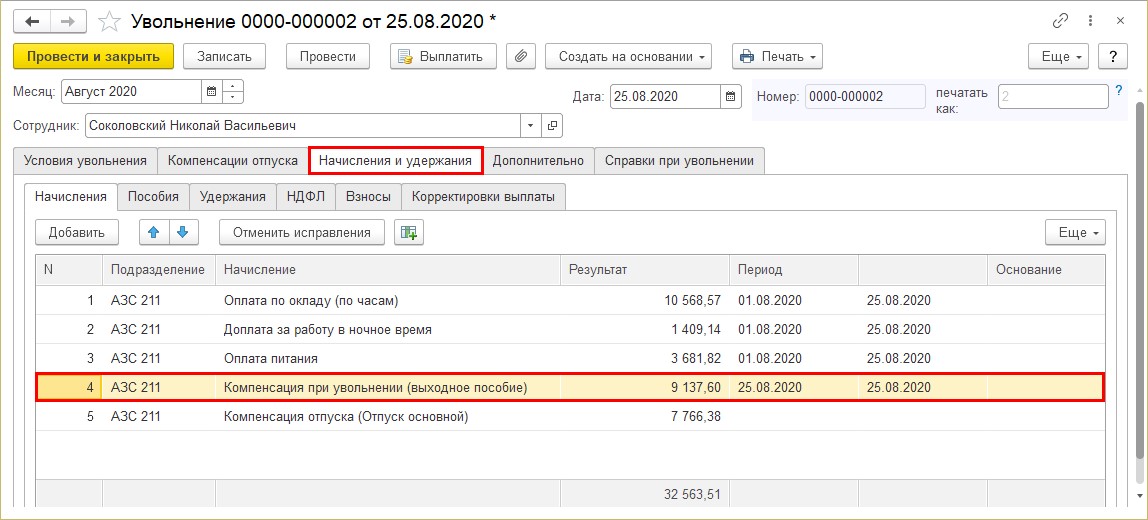Select the Начисления sub-tab
This screenshot has width=1148, height=520.
pos(71,196)
